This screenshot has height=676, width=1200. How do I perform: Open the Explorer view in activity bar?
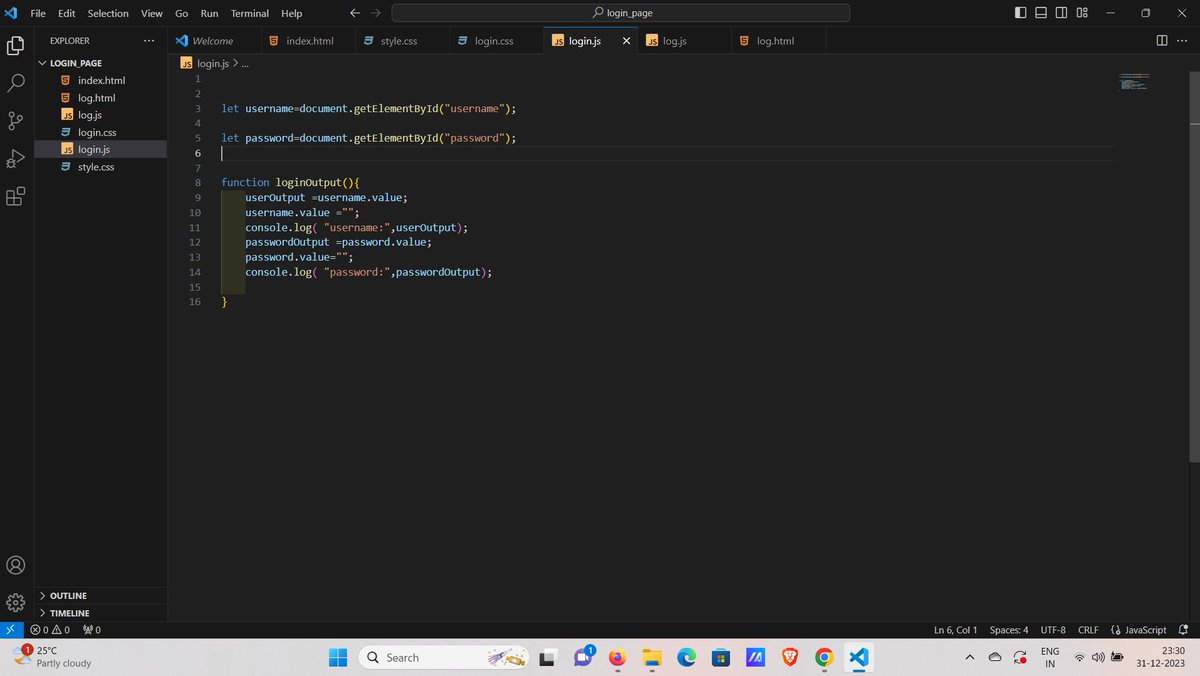pyautogui.click(x=16, y=46)
